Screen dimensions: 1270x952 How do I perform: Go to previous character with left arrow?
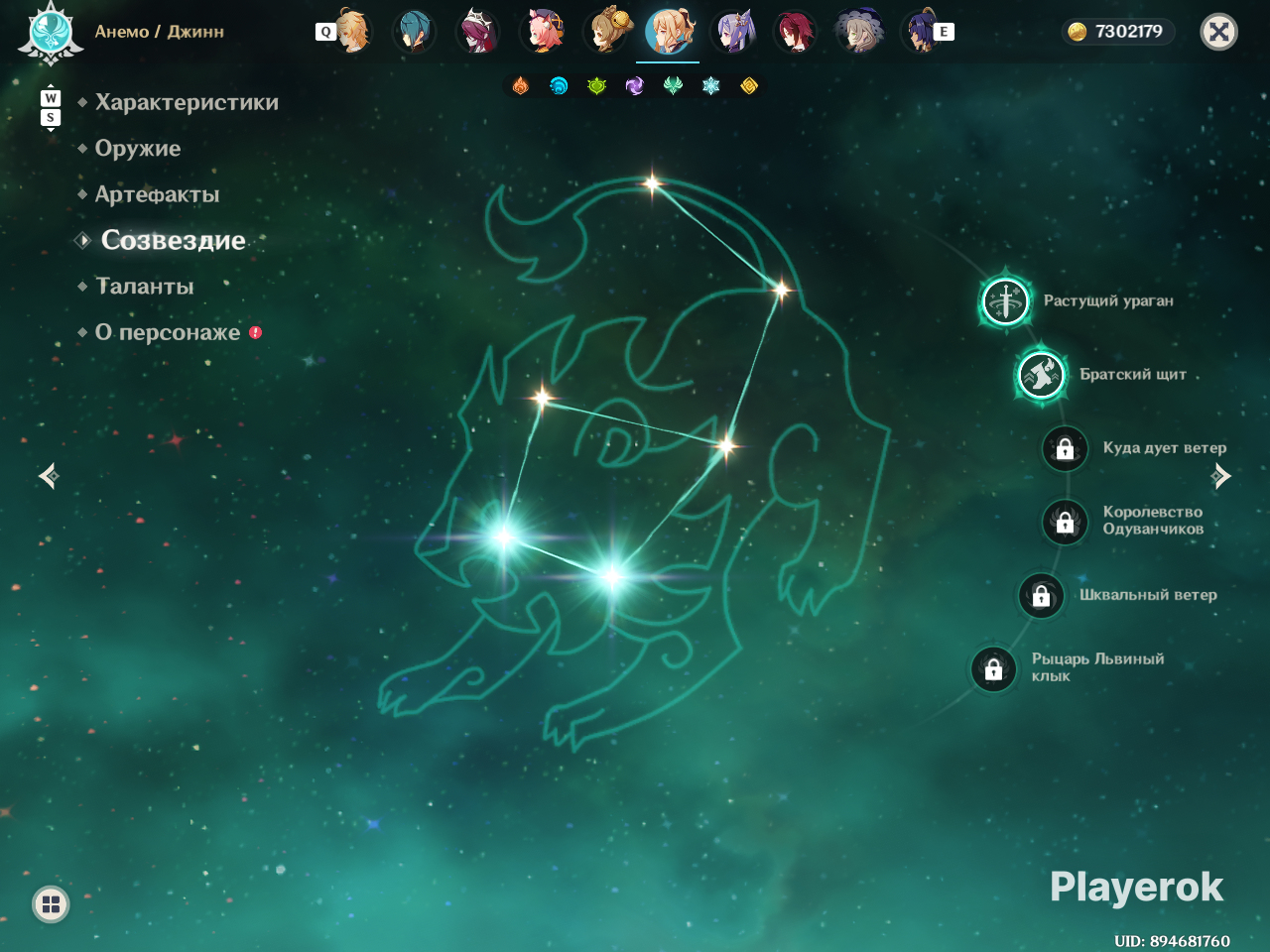tap(48, 476)
